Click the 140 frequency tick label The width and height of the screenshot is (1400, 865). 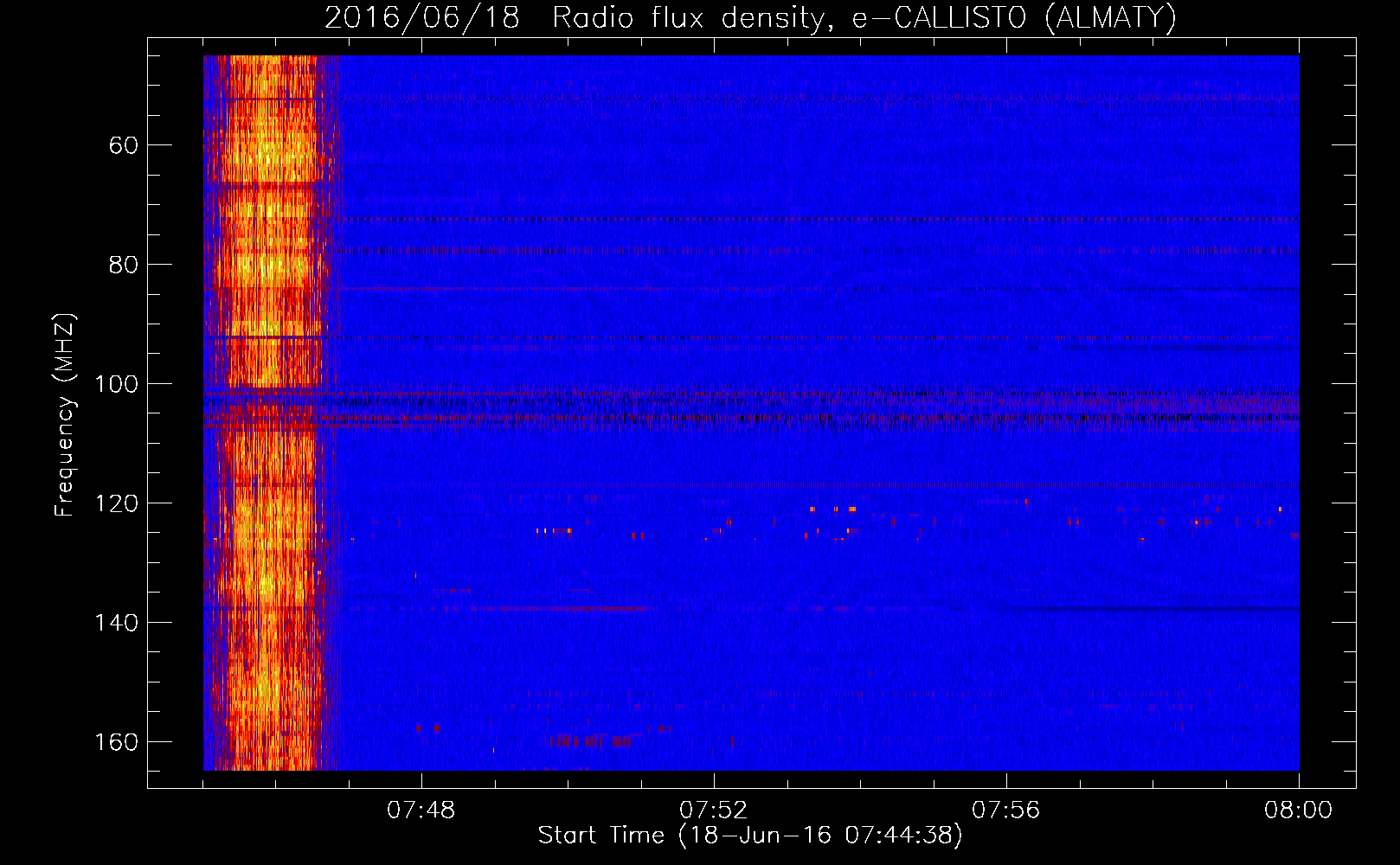pyautogui.click(x=117, y=623)
